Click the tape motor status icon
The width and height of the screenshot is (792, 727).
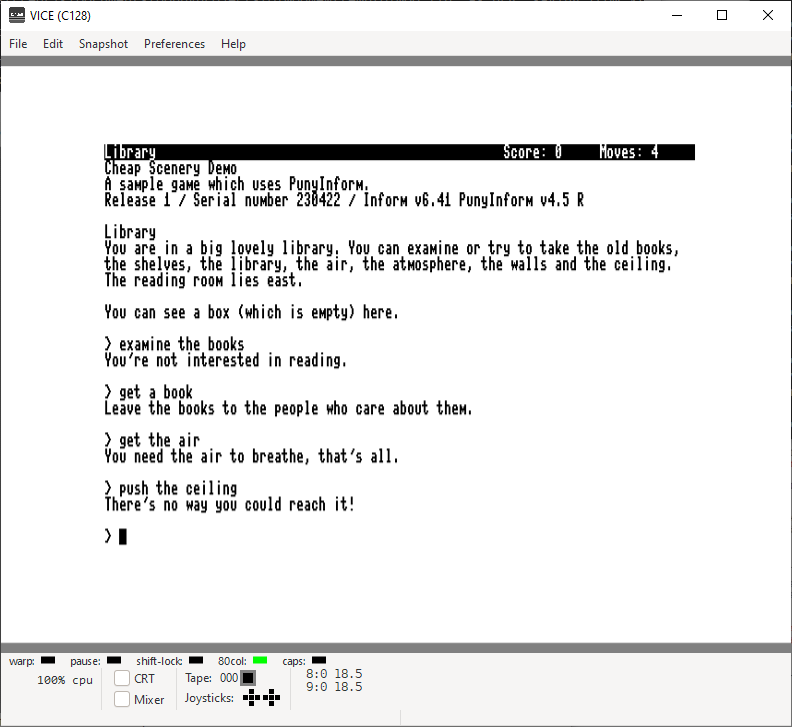coord(248,678)
